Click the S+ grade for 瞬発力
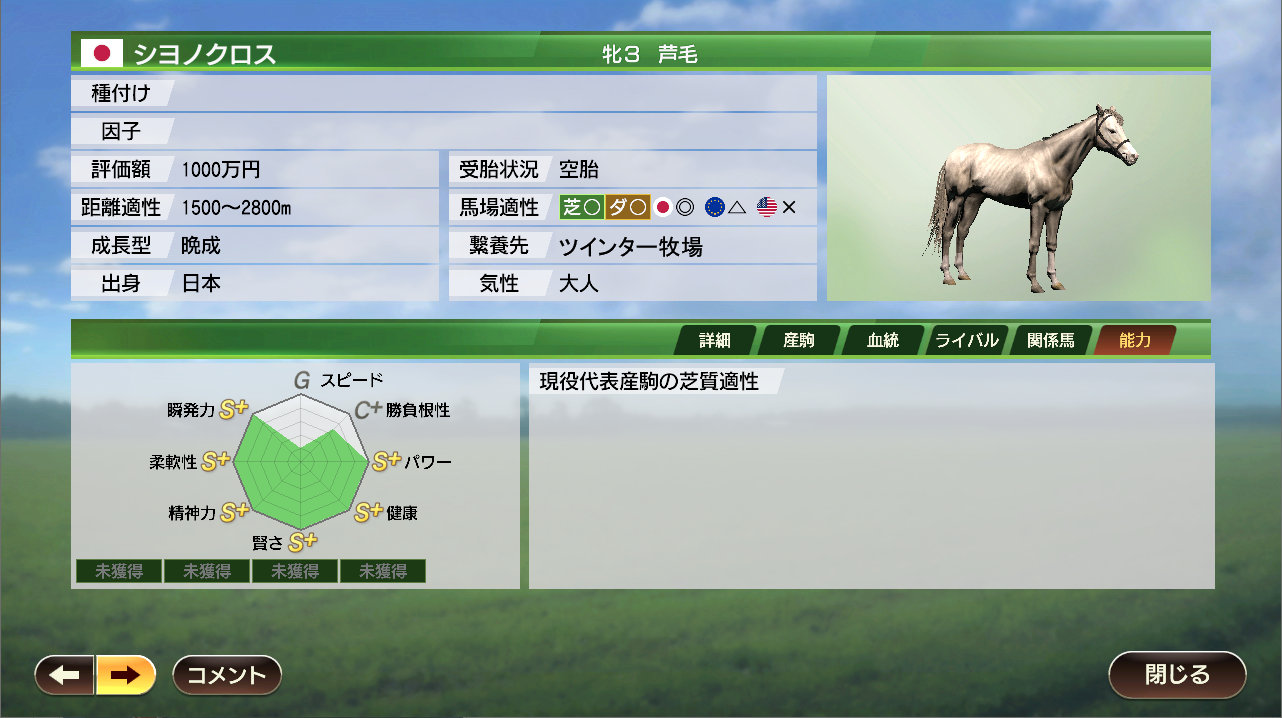Screen dimensions: 1282x718 point(234,409)
